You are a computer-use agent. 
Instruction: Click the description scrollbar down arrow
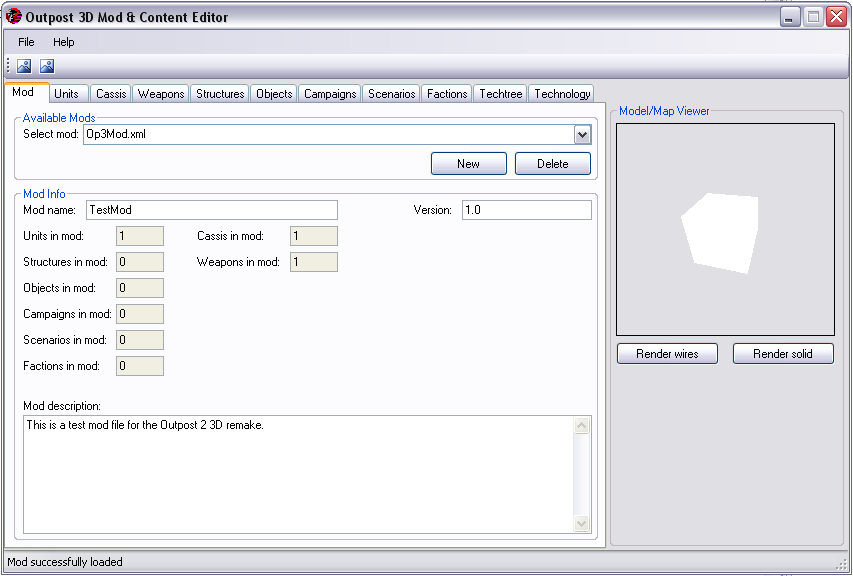[582, 524]
